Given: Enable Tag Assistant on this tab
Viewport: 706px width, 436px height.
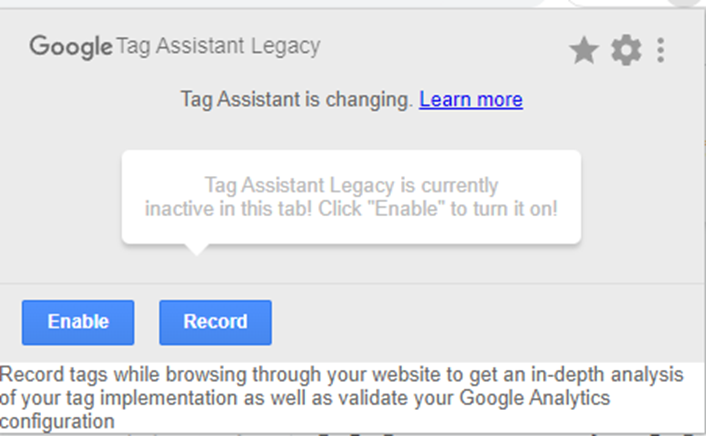Looking at the screenshot, I should tap(78, 322).
